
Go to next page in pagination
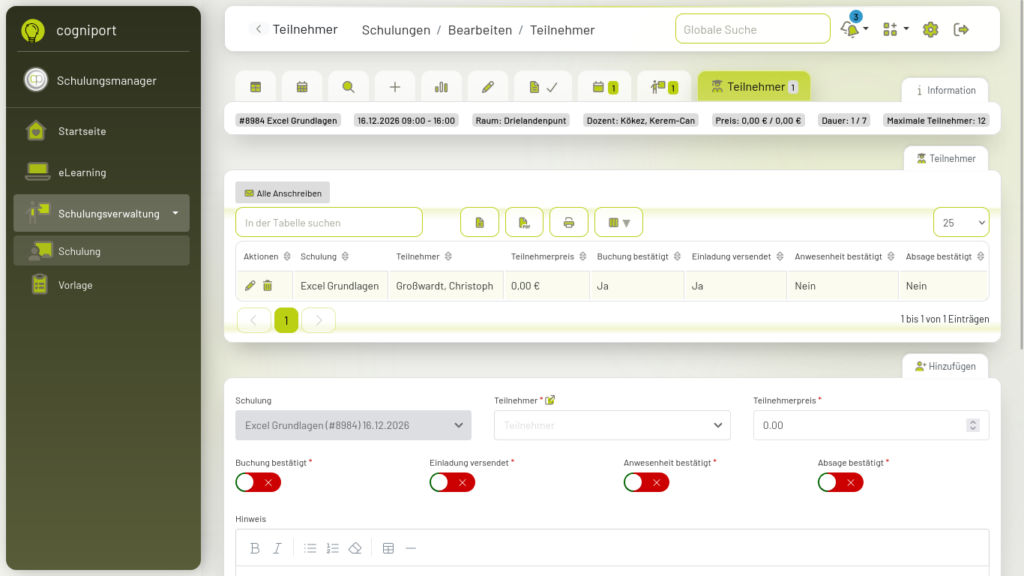[319, 321]
